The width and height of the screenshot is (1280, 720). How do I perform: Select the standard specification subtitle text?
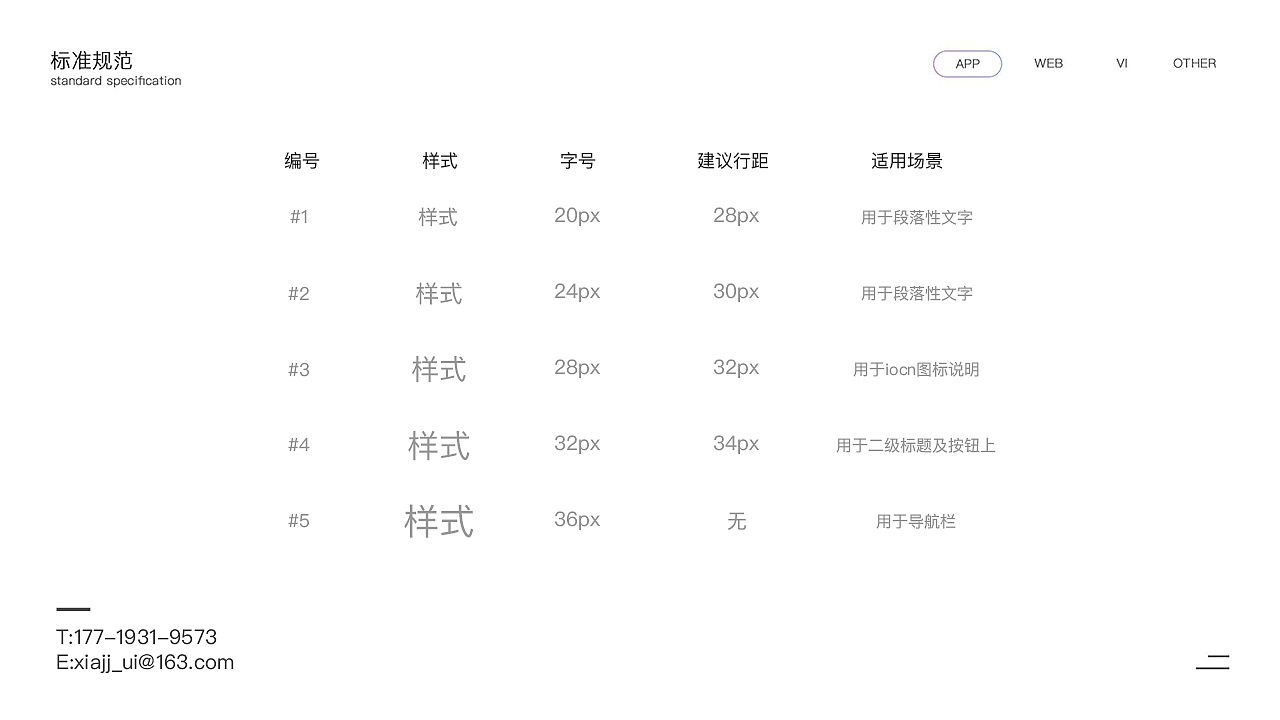tap(115, 81)
